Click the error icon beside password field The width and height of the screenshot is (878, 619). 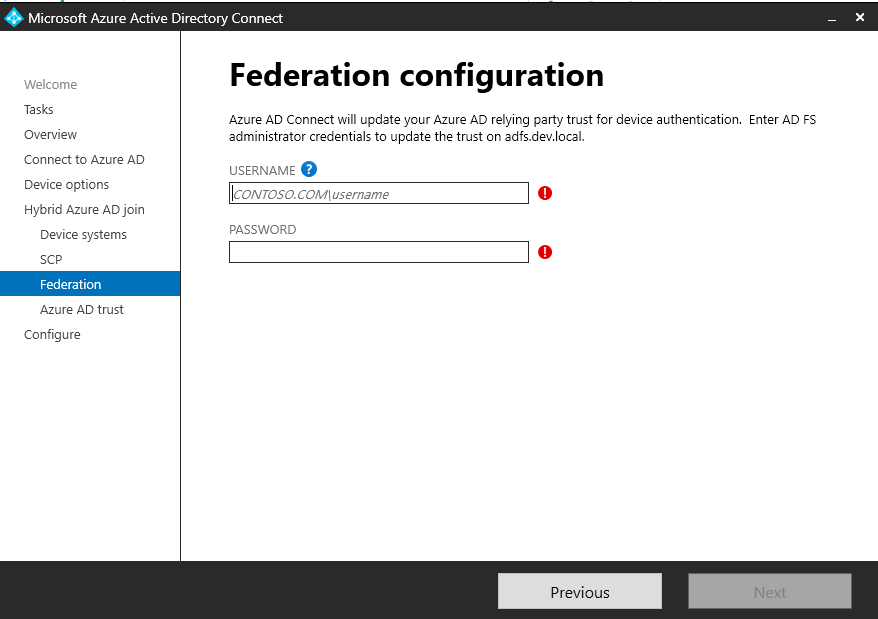[545, 252]
